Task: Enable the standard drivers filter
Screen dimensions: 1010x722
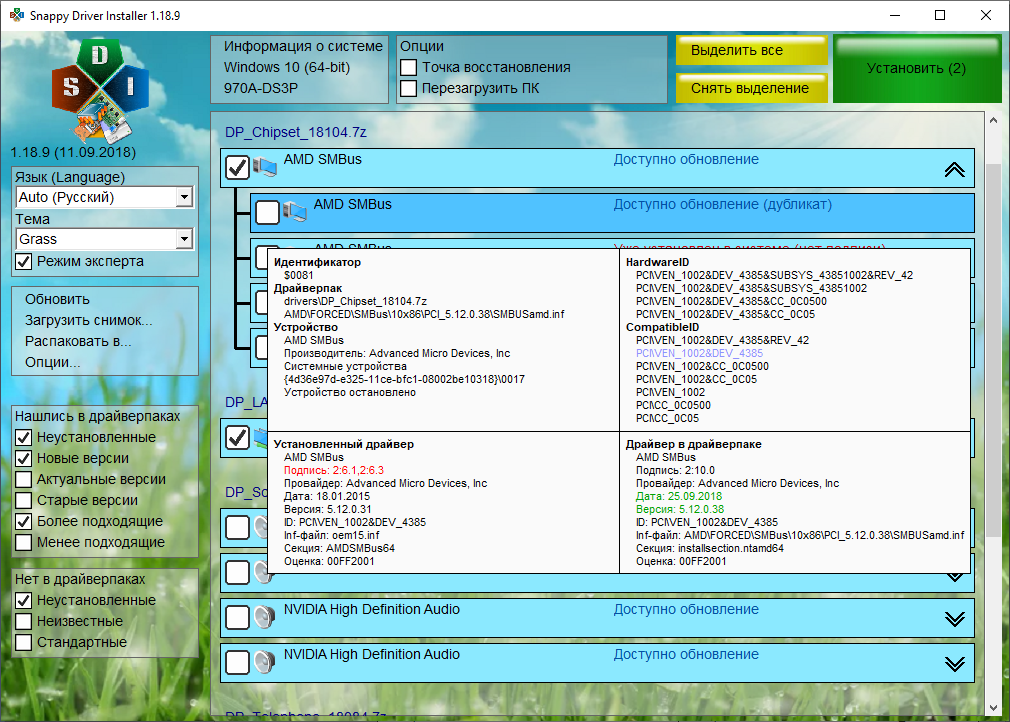Action: [24, 642]
